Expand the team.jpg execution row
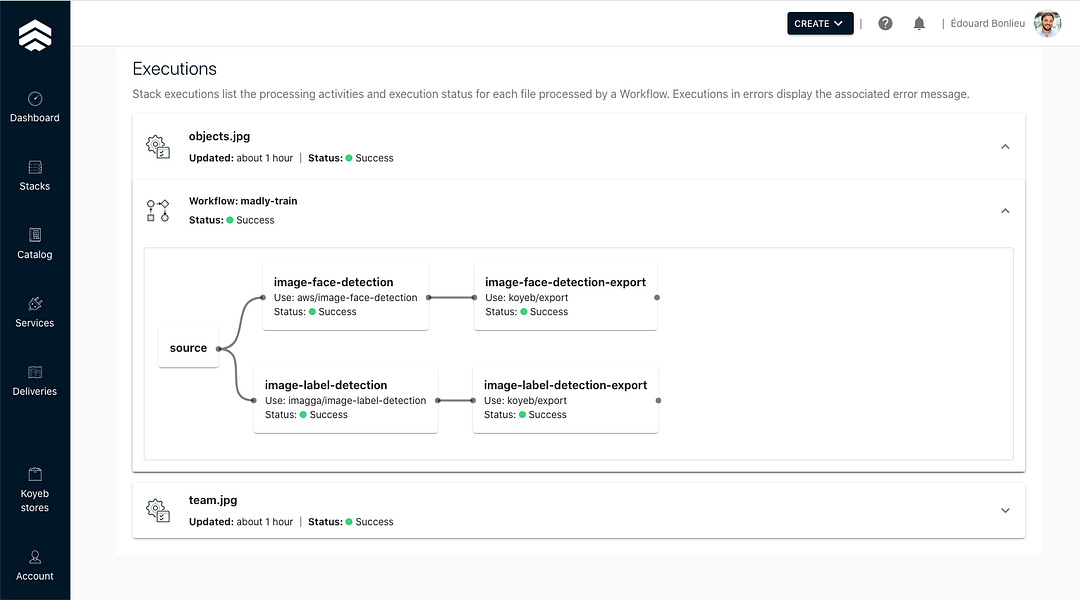Image resolution: width=1080 pixels, height=600 pixels. tap(1005, 510)
